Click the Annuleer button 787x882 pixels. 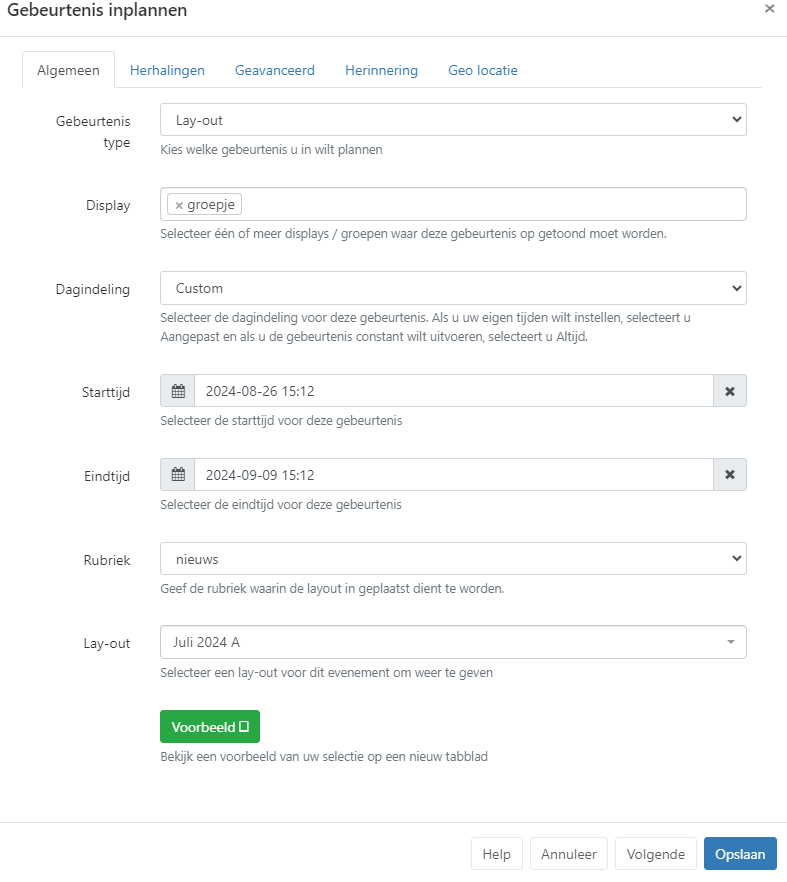(x=569, y=854)
